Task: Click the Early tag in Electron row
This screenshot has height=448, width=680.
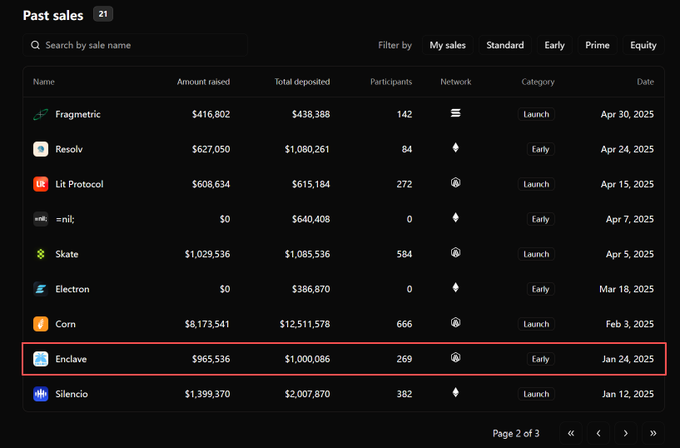Action: pos(541,289)
